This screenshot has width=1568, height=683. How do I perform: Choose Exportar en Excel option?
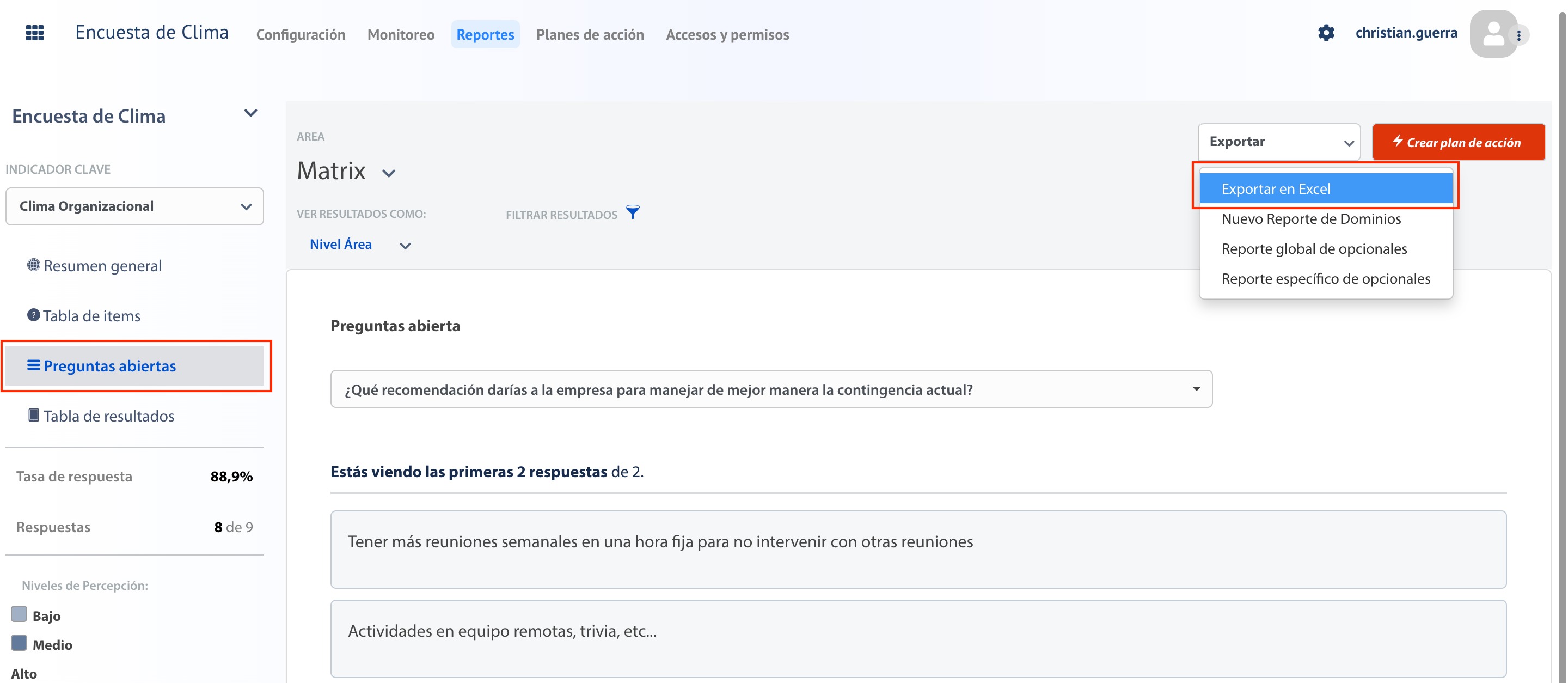pos(1326,188)
